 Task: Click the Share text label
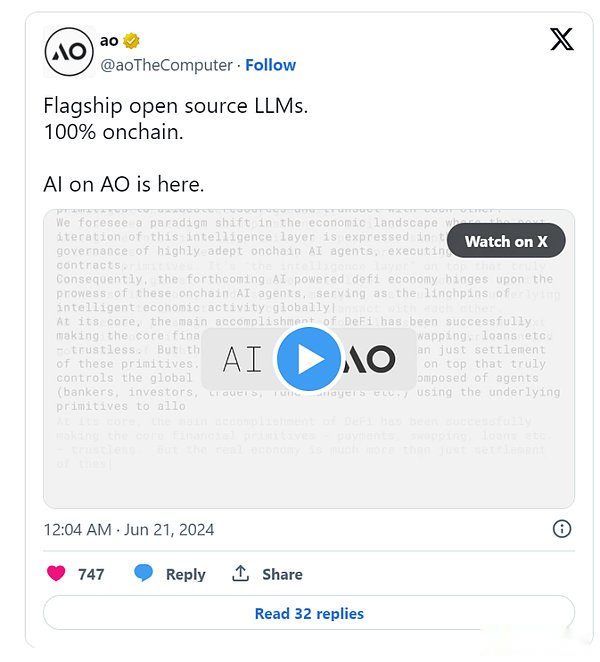[x=282, y=574]
